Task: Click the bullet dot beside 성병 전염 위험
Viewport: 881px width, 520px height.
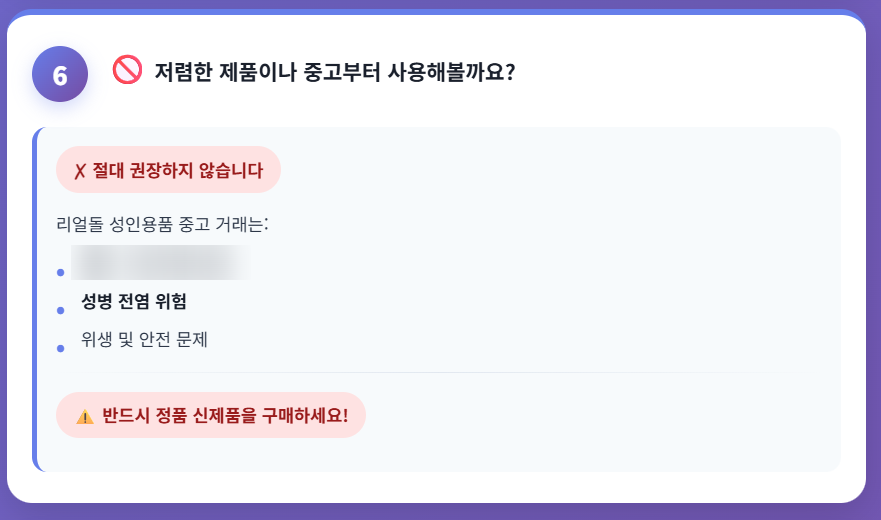Action: point(60,310)
